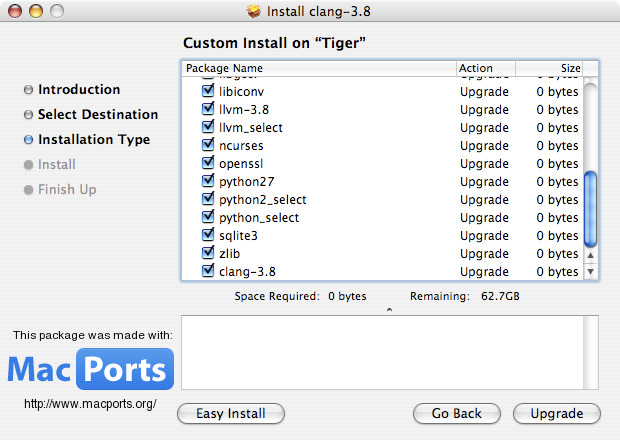Select the llvm-3.8 row name
The image size is (620, 440).
(244, 110)
